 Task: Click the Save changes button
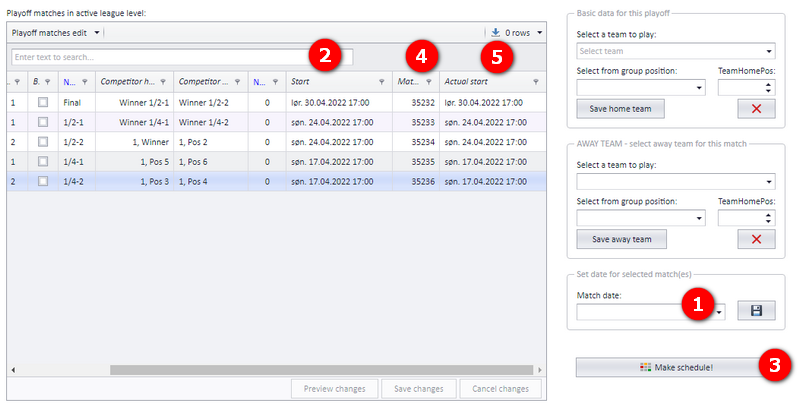[x=418, y=389]
